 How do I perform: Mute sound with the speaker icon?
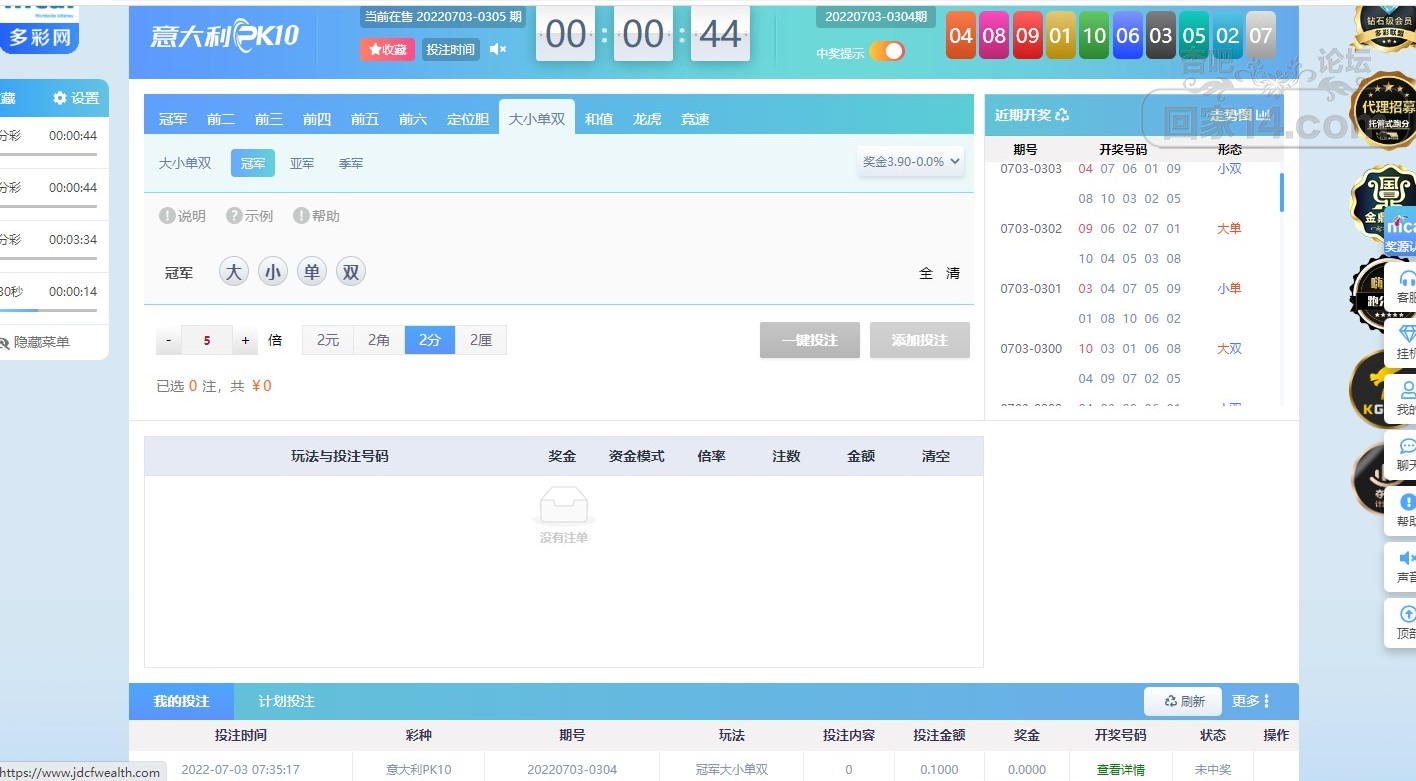(498, 49)
